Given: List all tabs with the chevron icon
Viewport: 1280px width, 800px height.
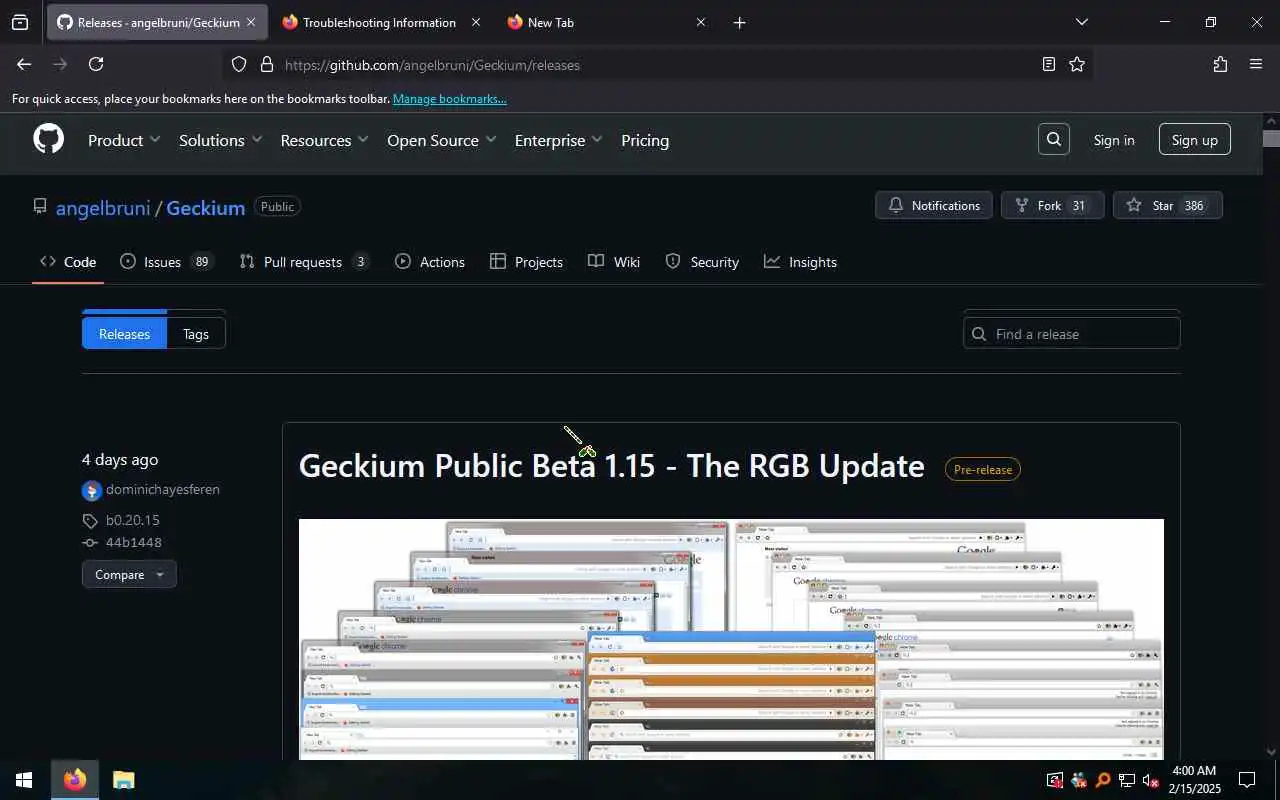Looking at the screenshot, I should pyautogui.click(x=1081, y=22).
